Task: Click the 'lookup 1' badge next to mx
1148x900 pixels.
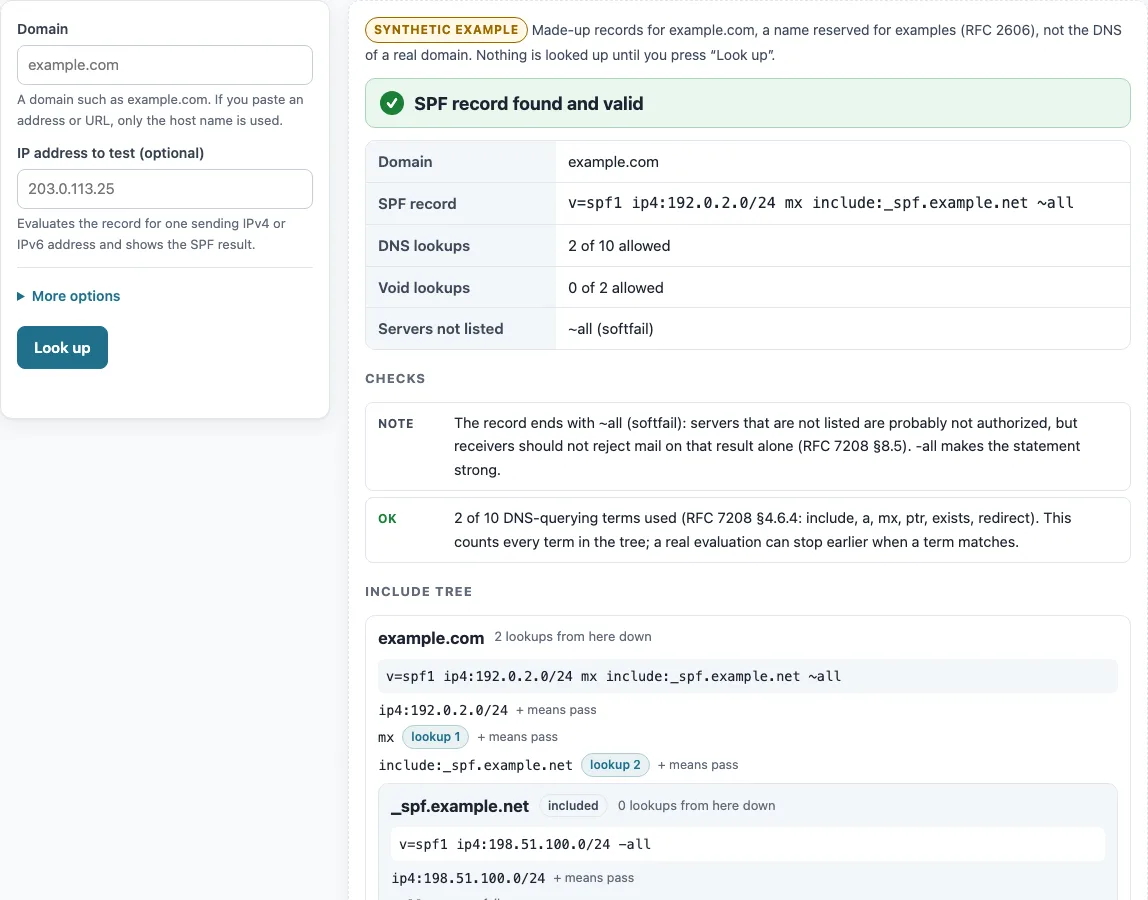Action: click(x=436, y=737)
